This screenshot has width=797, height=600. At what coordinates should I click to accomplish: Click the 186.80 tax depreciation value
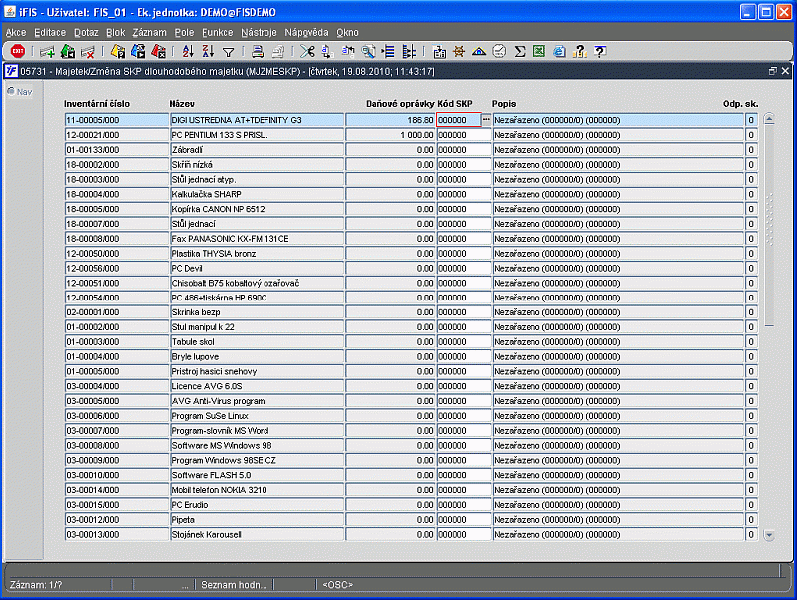pyautogui.click(x=390, y=120)
